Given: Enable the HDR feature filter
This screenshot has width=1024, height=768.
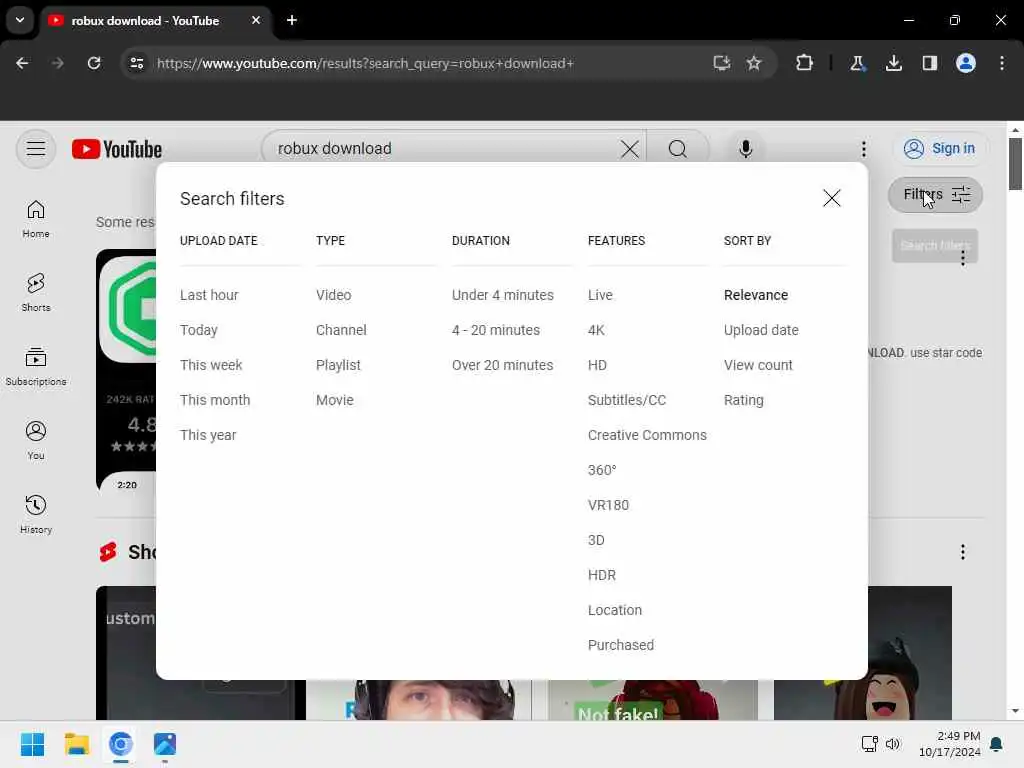Looking at the screenshot, I should [x=601, y=575].
